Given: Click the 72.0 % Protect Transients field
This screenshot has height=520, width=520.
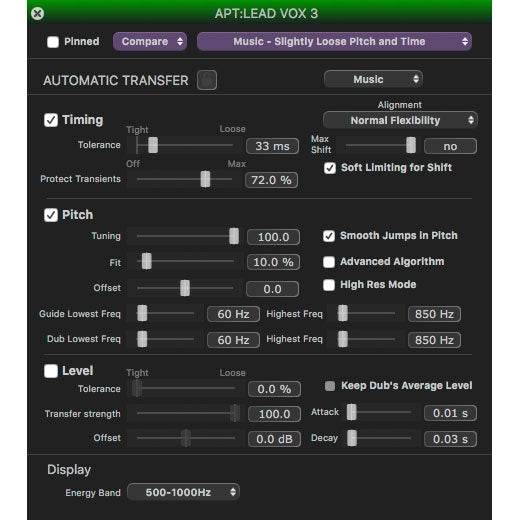Looking at the screenshot, I should [x=271, y=180].
